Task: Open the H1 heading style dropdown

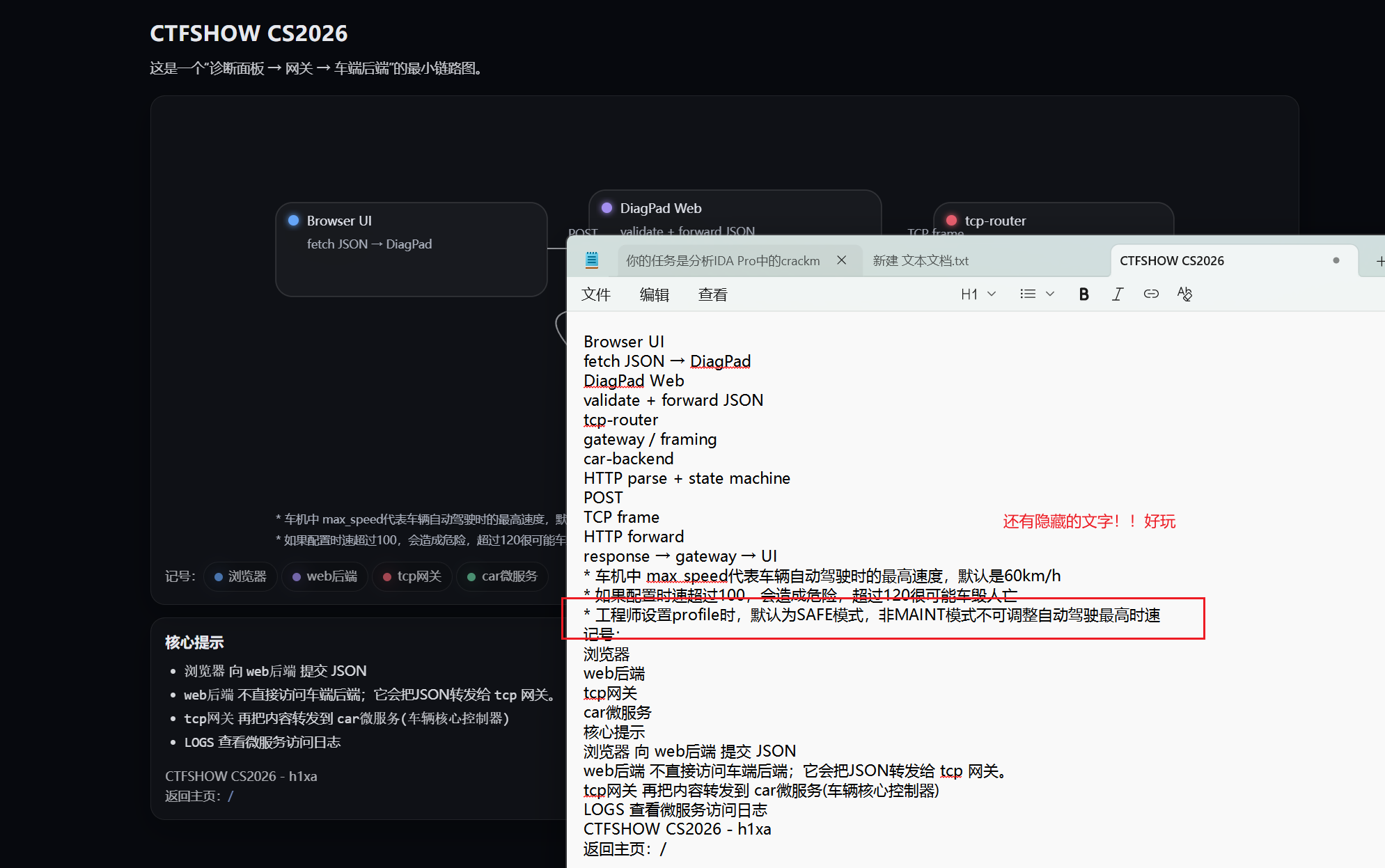Action: 978,294
